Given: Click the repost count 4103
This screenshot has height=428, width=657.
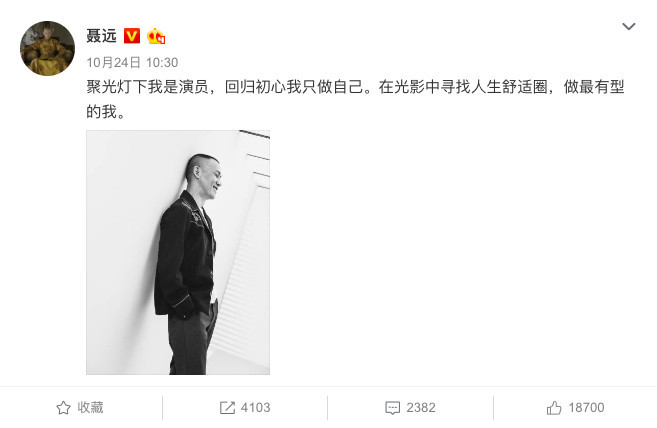Looking at the screenshot, I should pos(255,407).
